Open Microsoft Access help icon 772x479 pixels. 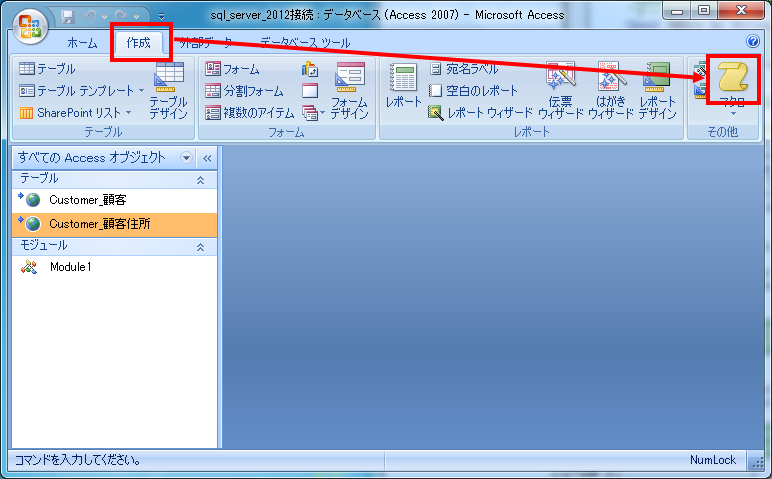point(753,41)
